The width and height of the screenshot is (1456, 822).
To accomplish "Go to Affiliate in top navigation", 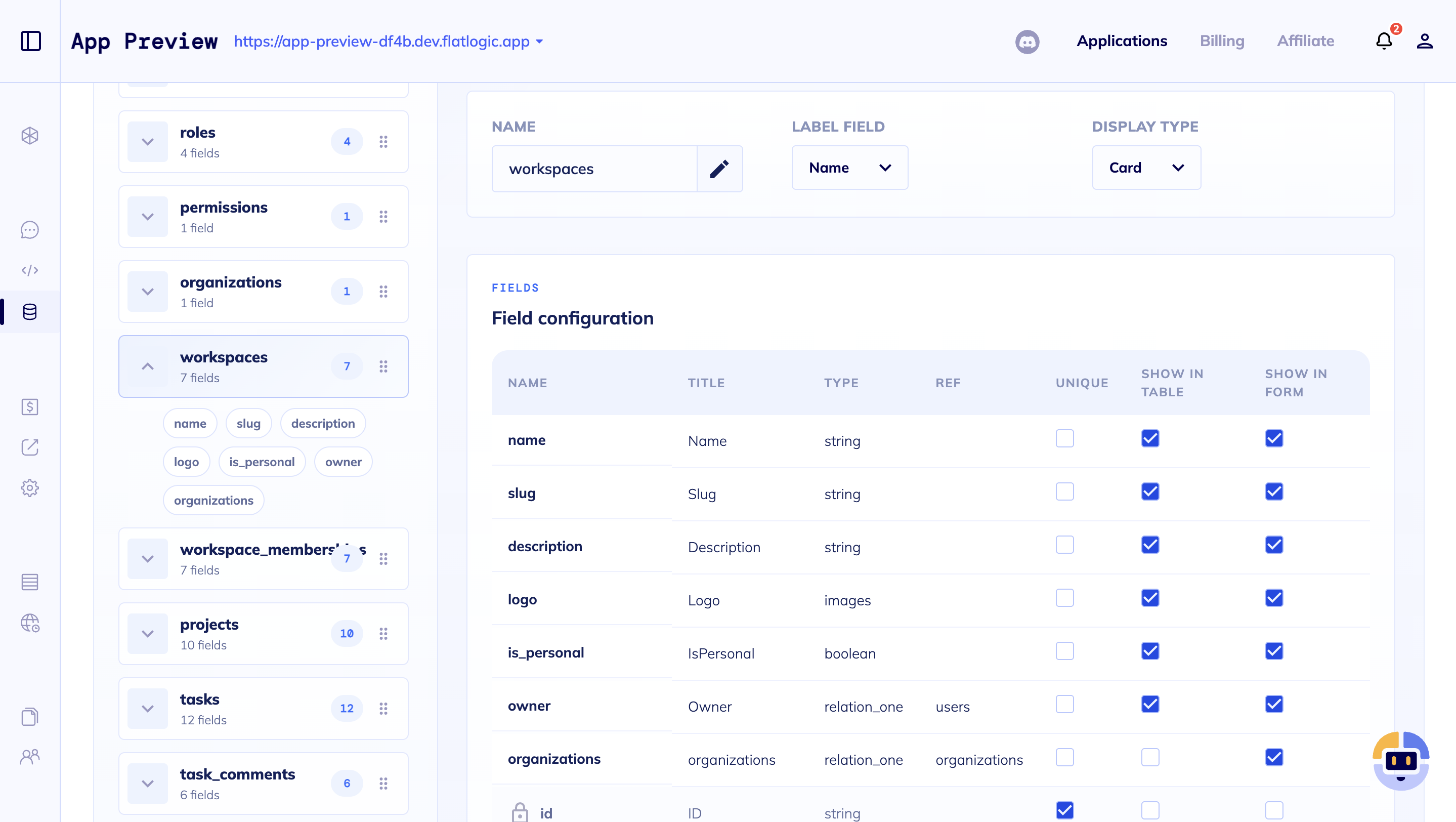I will (1306, 40).
